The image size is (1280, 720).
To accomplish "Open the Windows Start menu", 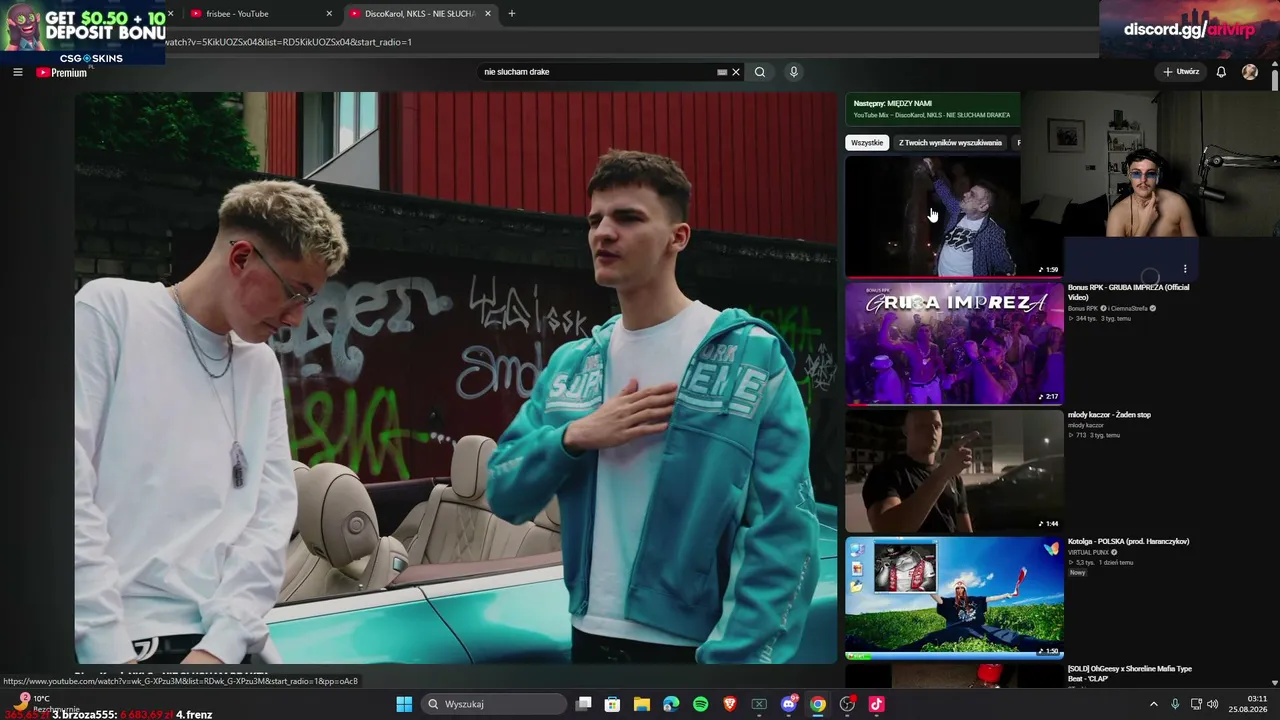I will tap(404, 704).
